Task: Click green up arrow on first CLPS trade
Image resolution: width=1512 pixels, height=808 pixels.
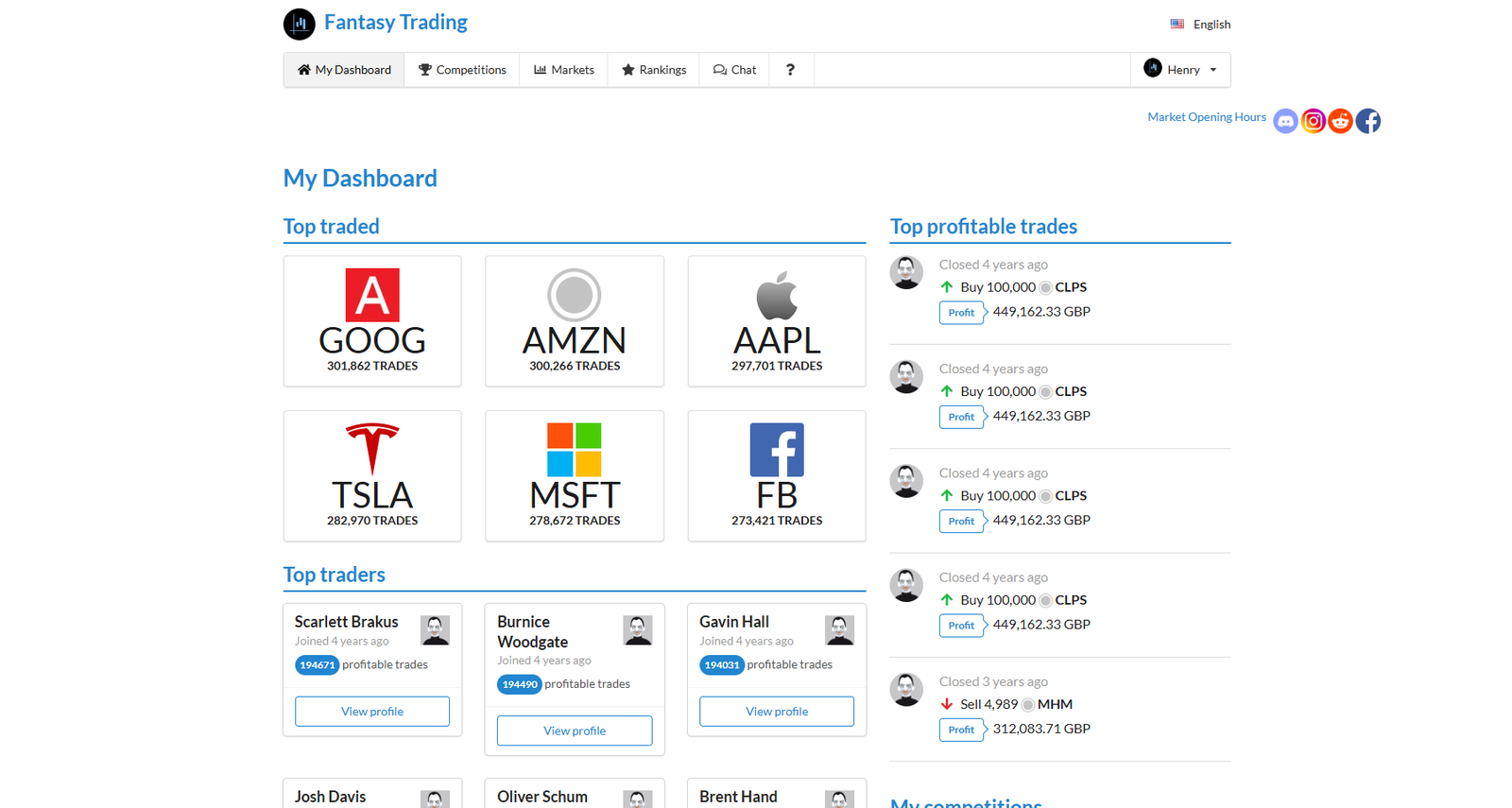Action: 947,286
